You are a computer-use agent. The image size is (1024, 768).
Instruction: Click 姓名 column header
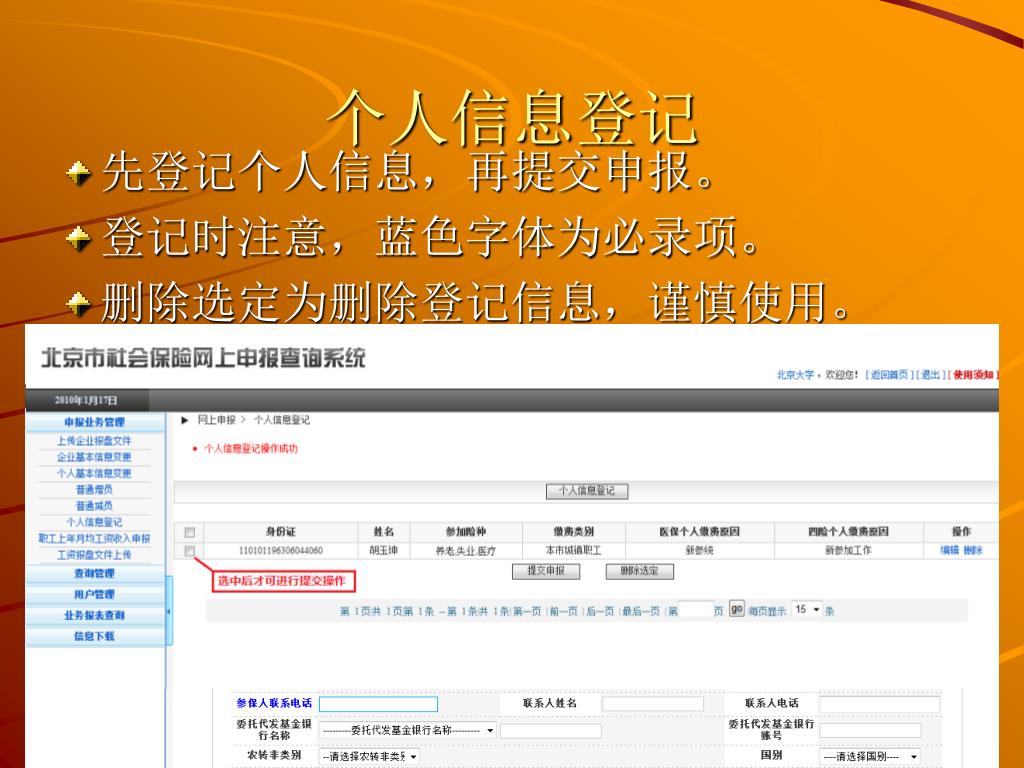click(x=384, y=532)
